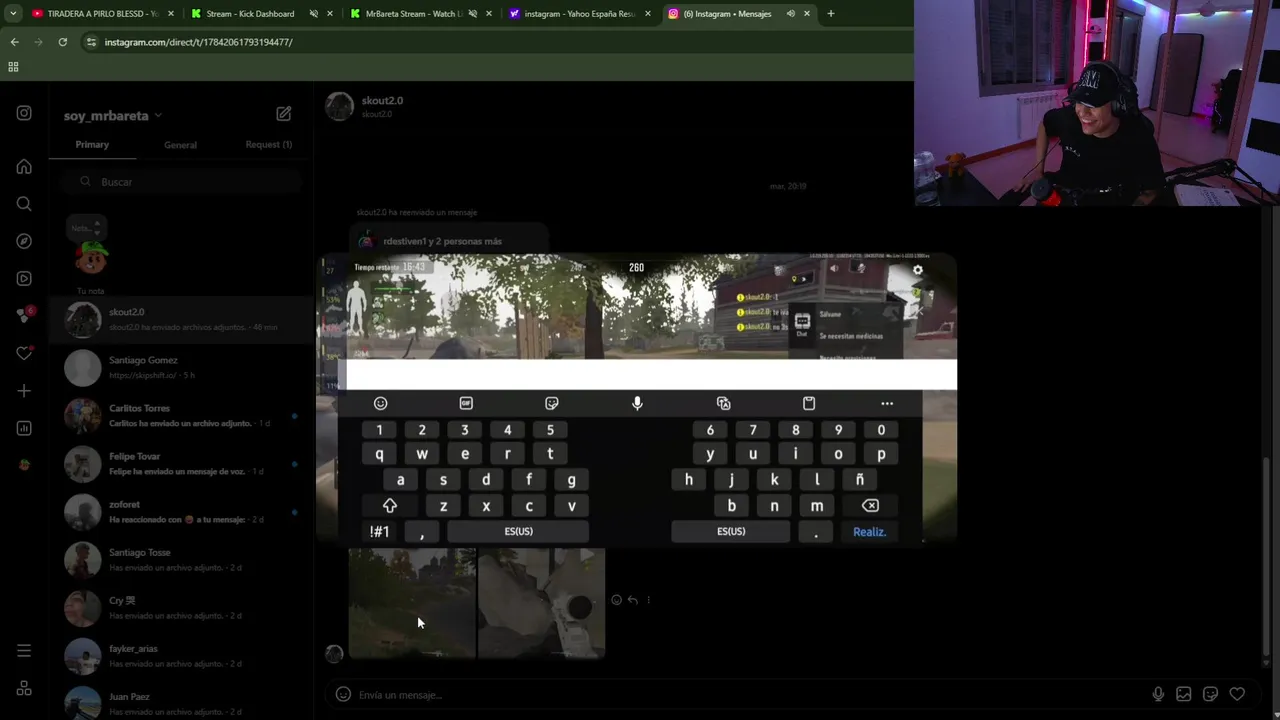Open keyboard three-dots more icon in video

(887, 403)
